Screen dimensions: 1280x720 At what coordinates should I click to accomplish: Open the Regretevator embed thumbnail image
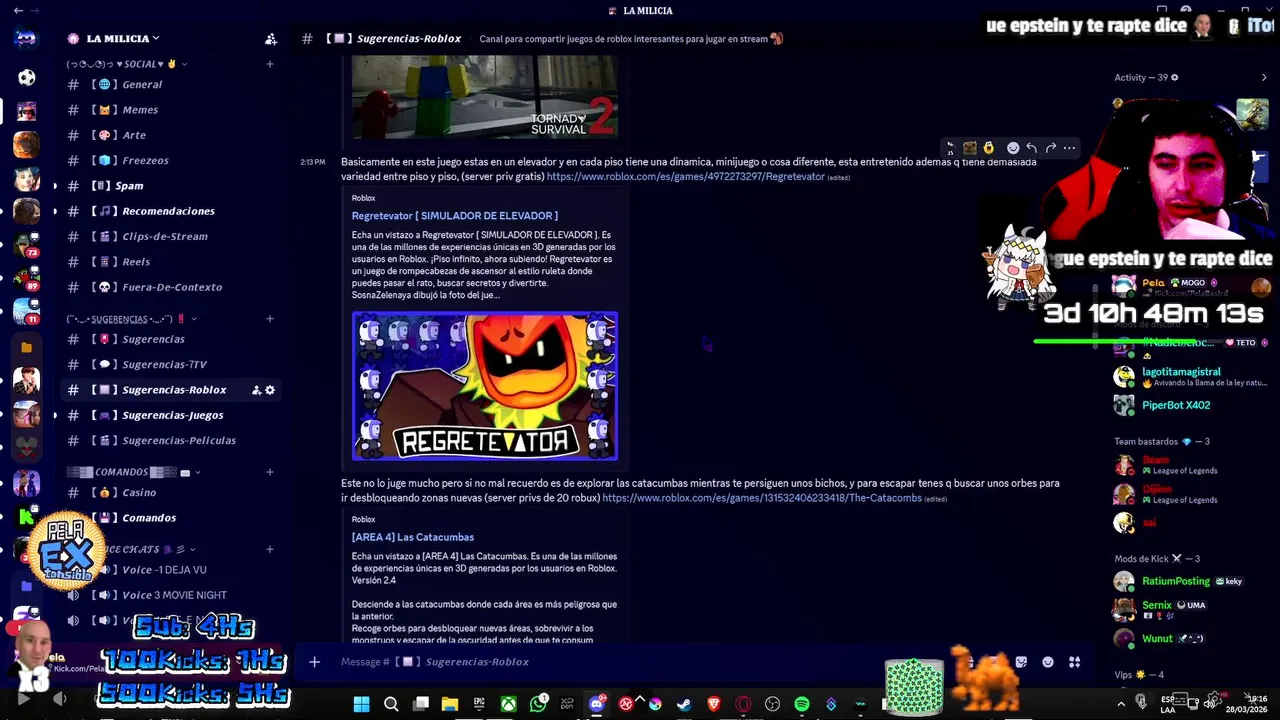485,386
